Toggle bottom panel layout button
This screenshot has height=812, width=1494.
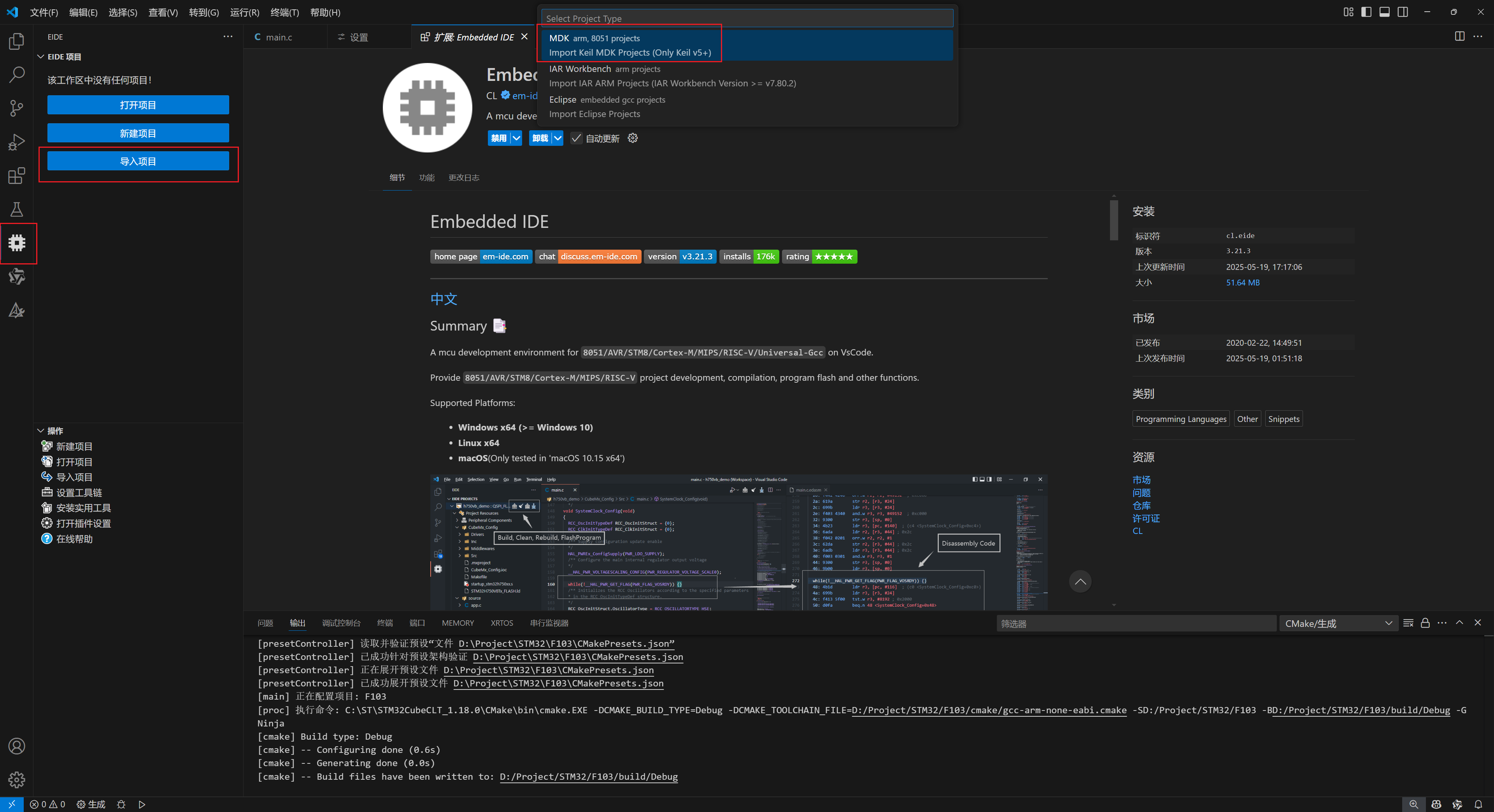click(x=1384, y=12)
